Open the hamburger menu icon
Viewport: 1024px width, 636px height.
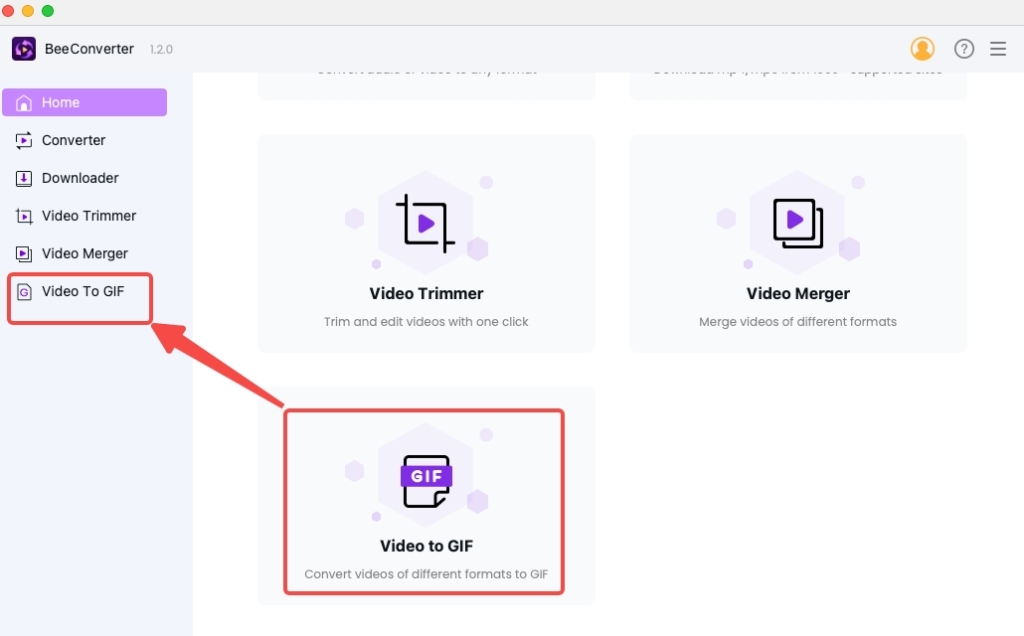tap(998, 48)
